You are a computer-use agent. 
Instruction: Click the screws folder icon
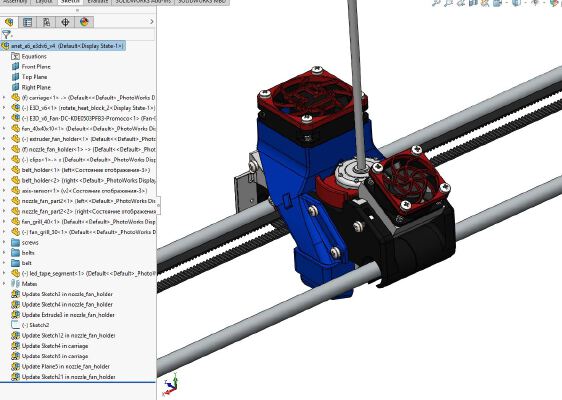(x=15, y=243)
